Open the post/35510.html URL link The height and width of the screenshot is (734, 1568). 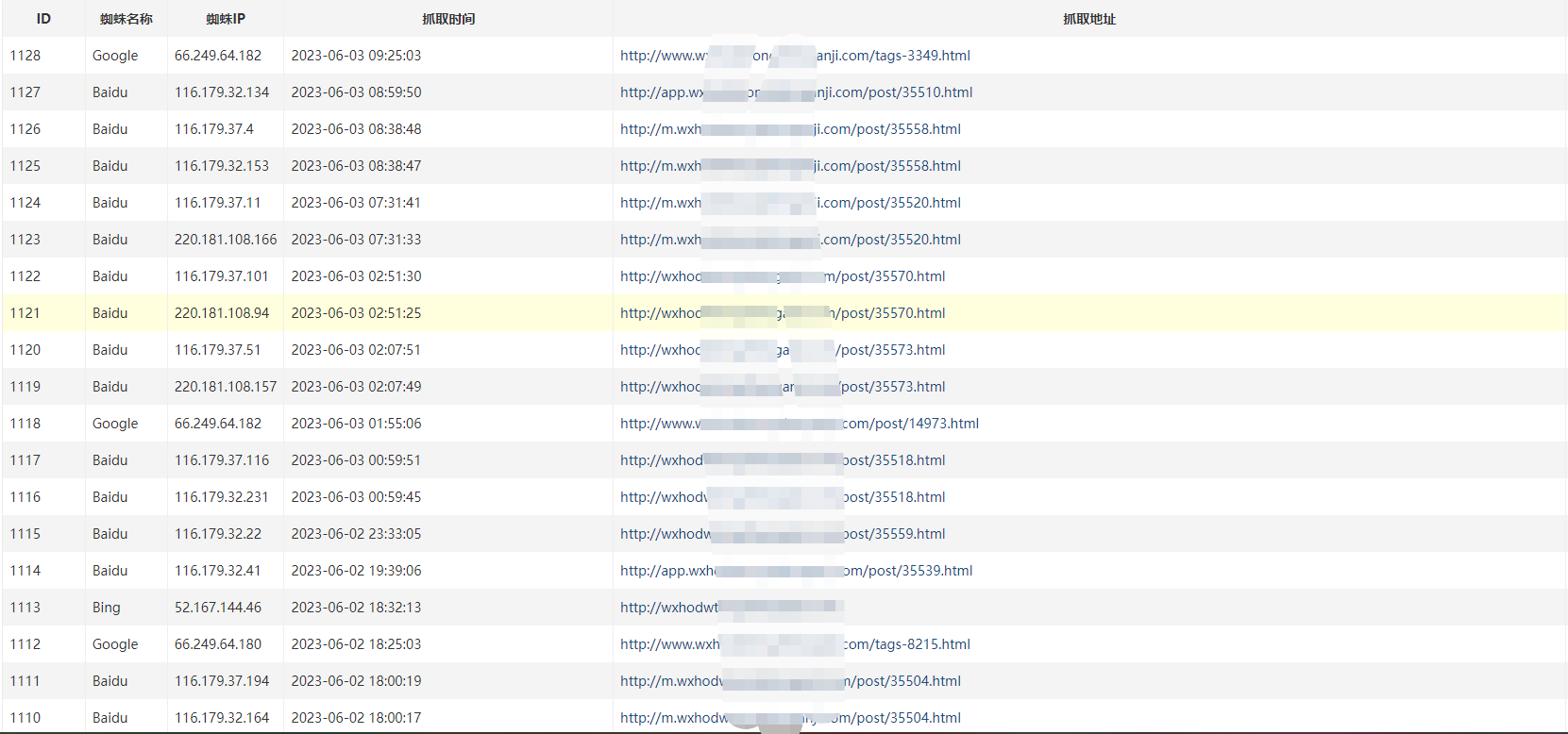[795, 92]
